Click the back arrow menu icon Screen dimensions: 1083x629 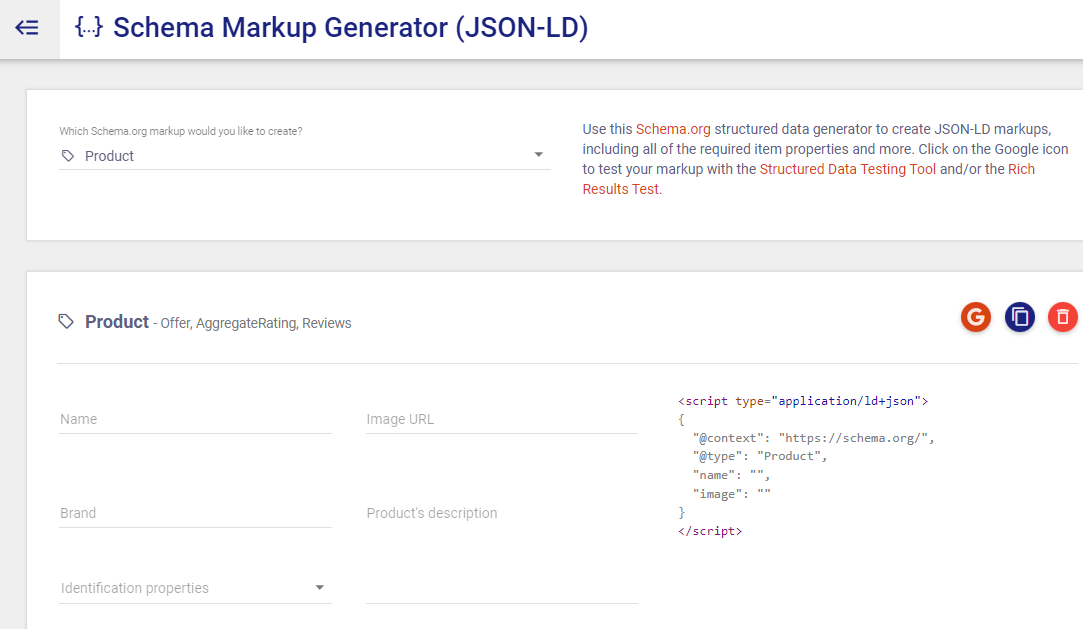[x=27, y=28]
